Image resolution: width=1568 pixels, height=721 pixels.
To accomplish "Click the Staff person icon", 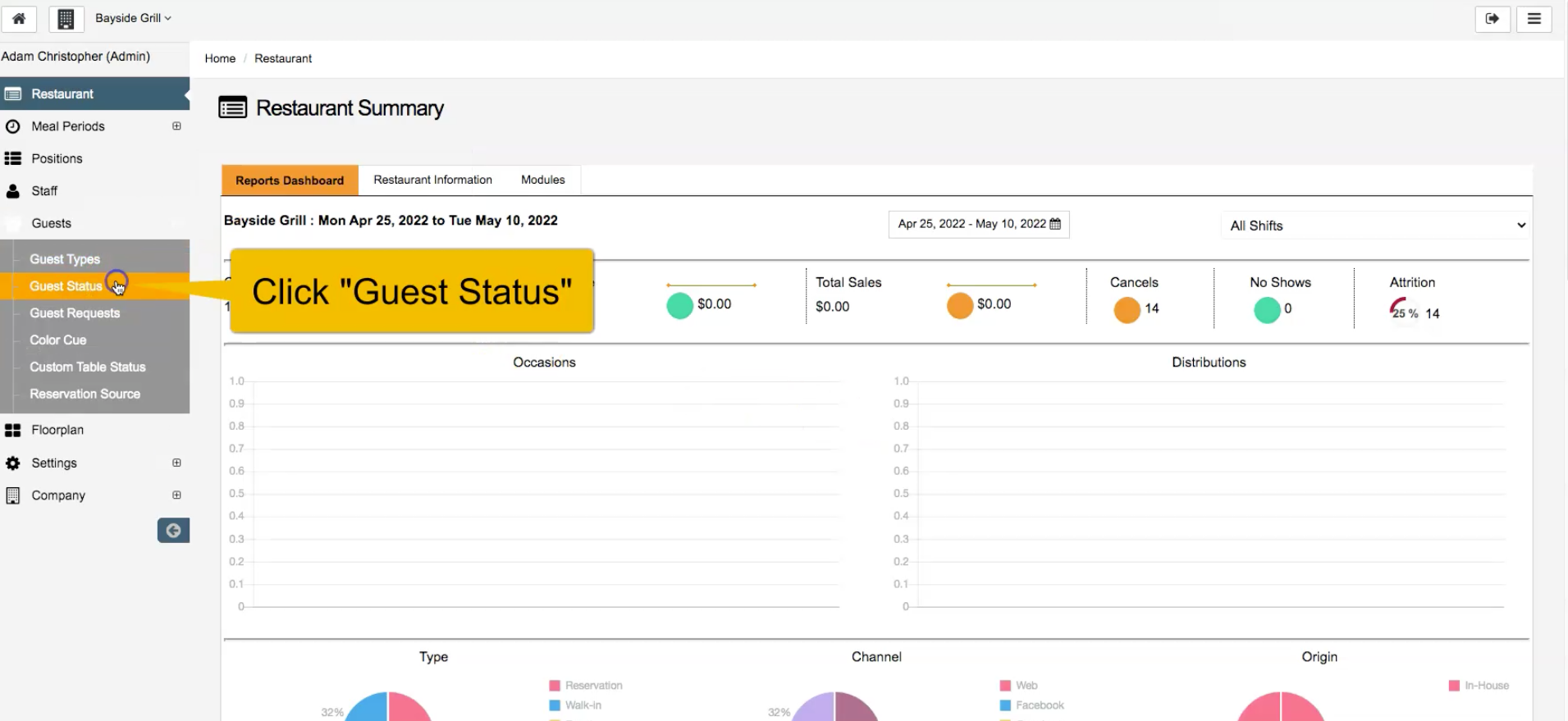I will [x=12, y=191].
